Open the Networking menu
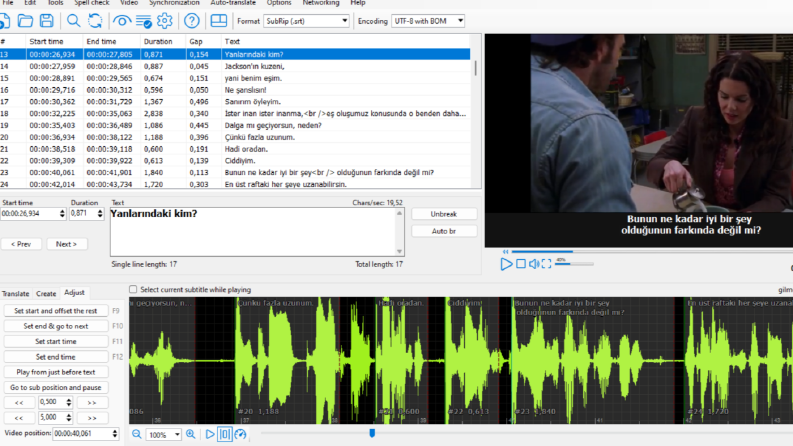 [x=321, y=3]
